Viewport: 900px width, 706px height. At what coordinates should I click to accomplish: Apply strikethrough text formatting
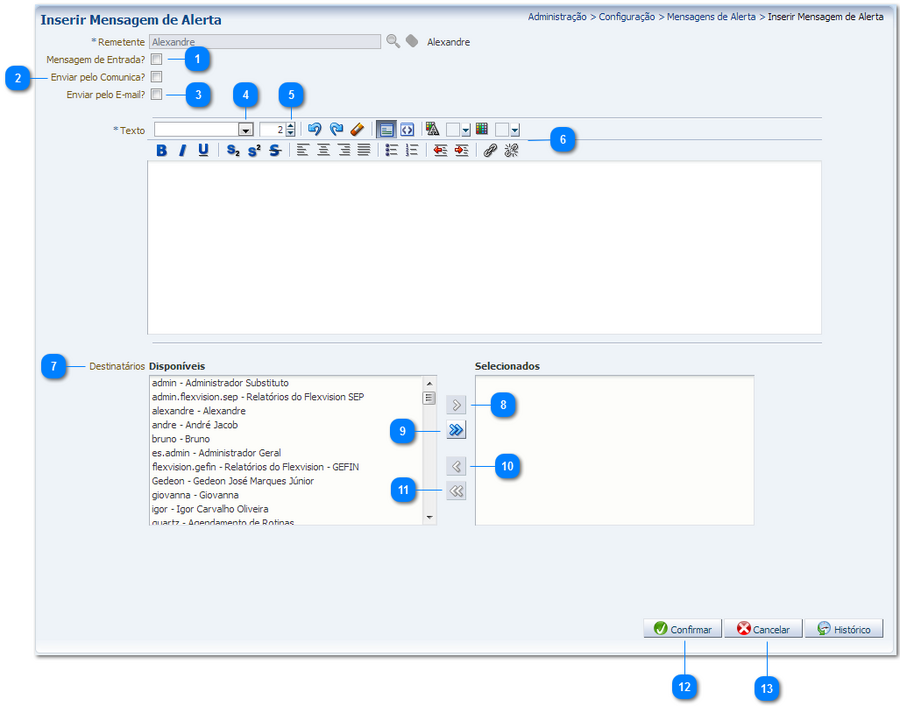(x=275, y=151)
